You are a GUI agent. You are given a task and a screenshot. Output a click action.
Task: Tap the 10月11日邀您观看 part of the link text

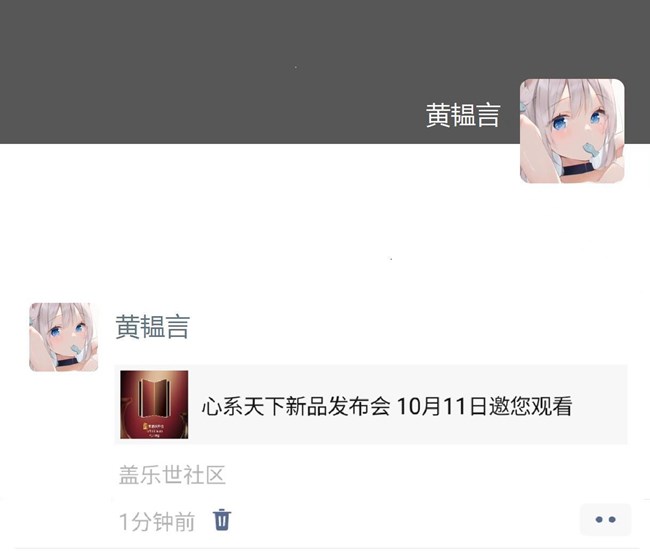click(485, 406)
